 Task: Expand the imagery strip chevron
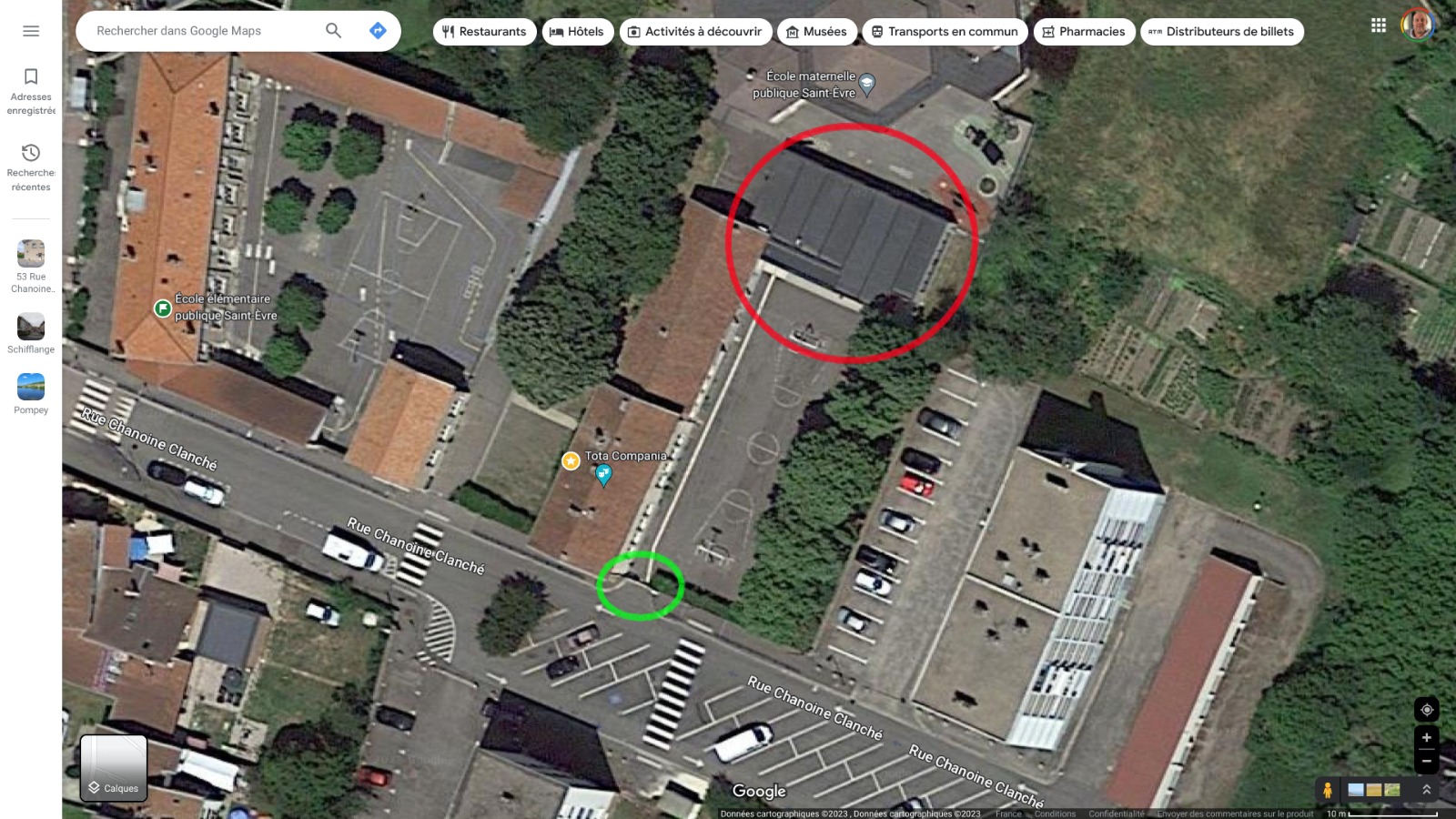(x=1427, y=790)
